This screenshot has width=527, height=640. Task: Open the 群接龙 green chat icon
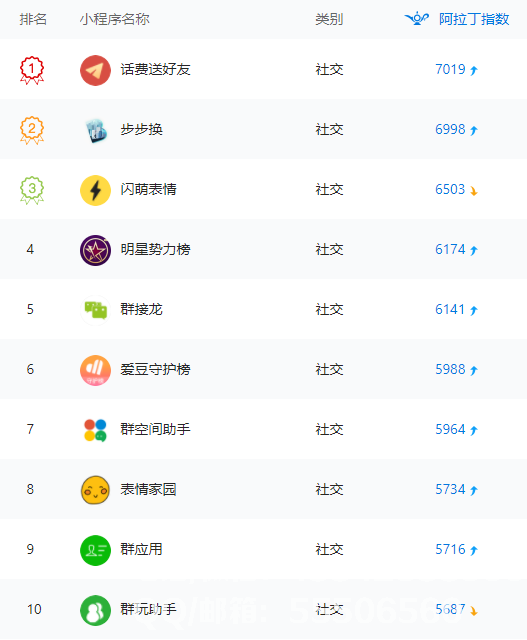pos(95,310)
